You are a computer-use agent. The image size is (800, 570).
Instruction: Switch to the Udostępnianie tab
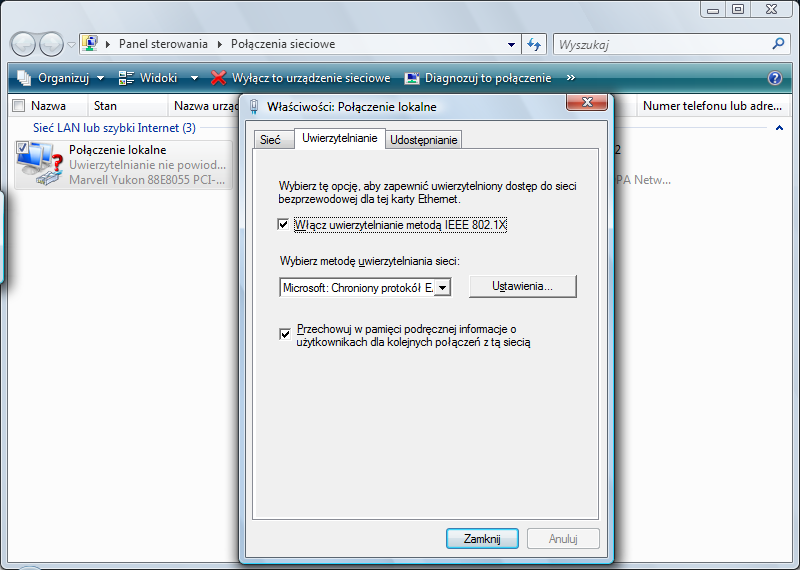(424, 140)
